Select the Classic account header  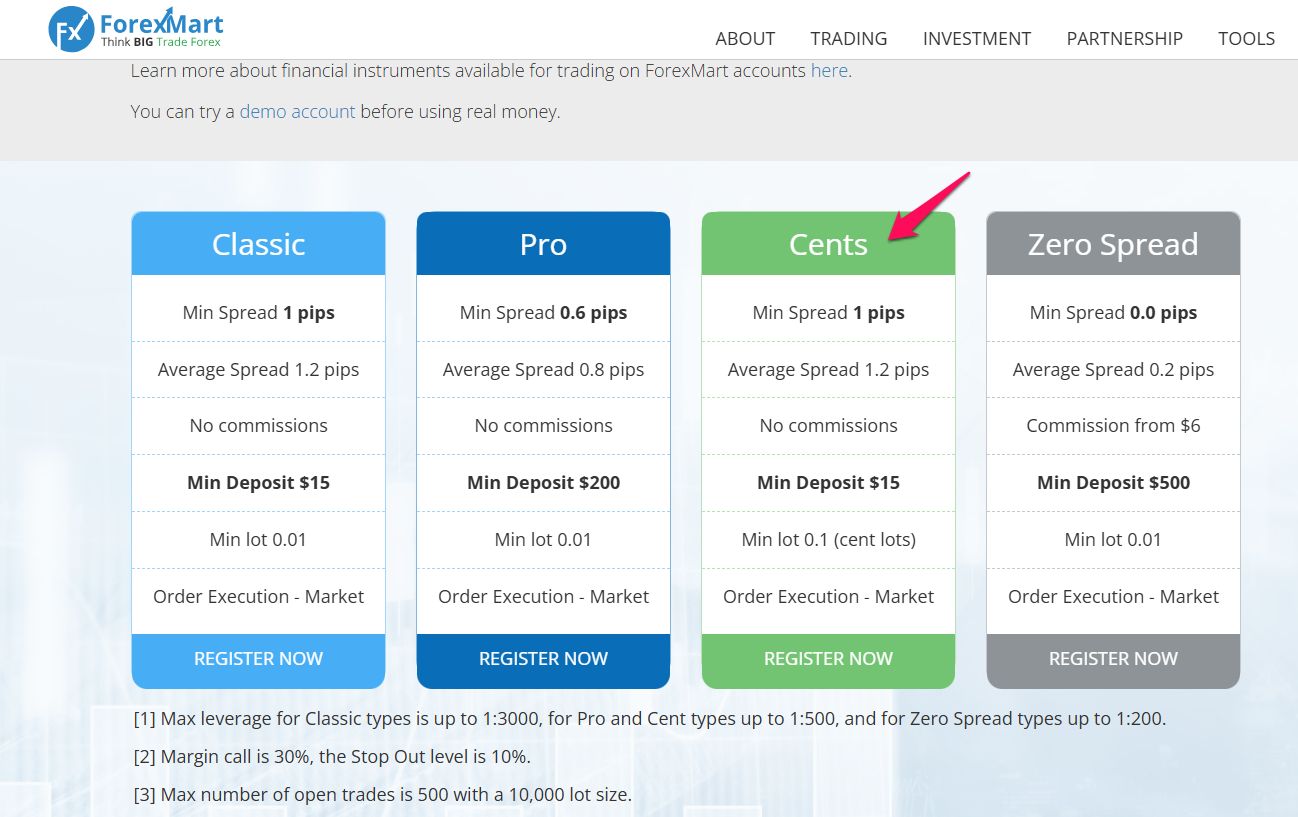258,244
